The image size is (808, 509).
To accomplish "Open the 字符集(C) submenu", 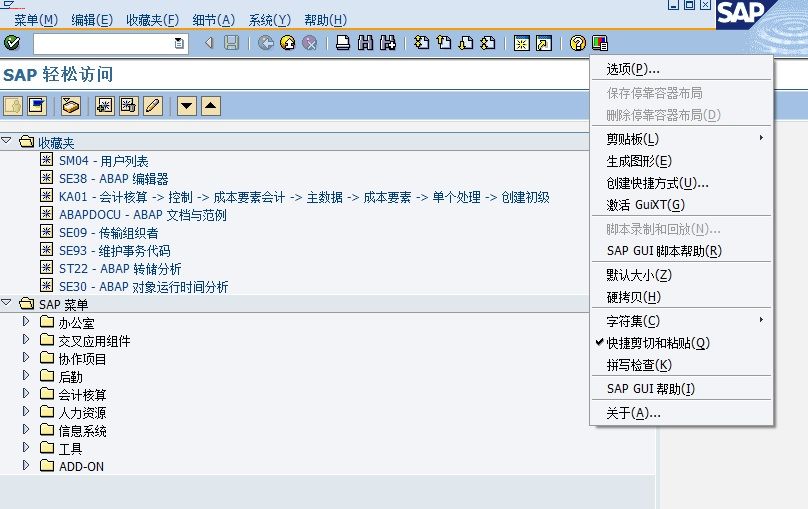I will pos(681,321).
